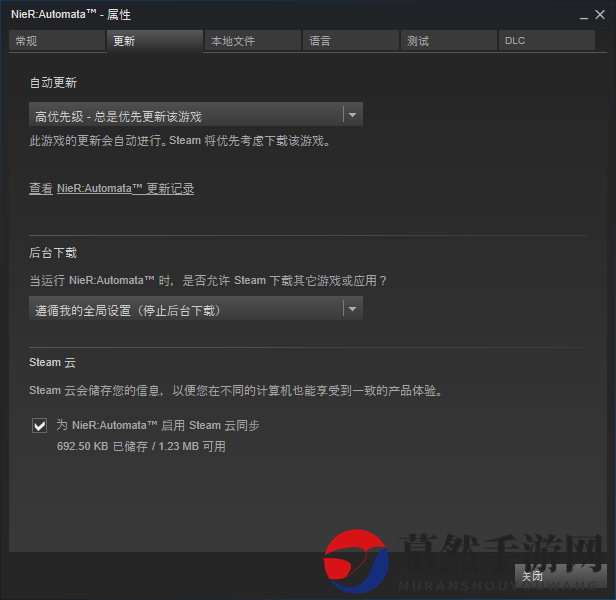The height and width of the screenshot is (600, 616).
Task: Click the arrow on 高优先级 dropdown
Action: point(352,115)
